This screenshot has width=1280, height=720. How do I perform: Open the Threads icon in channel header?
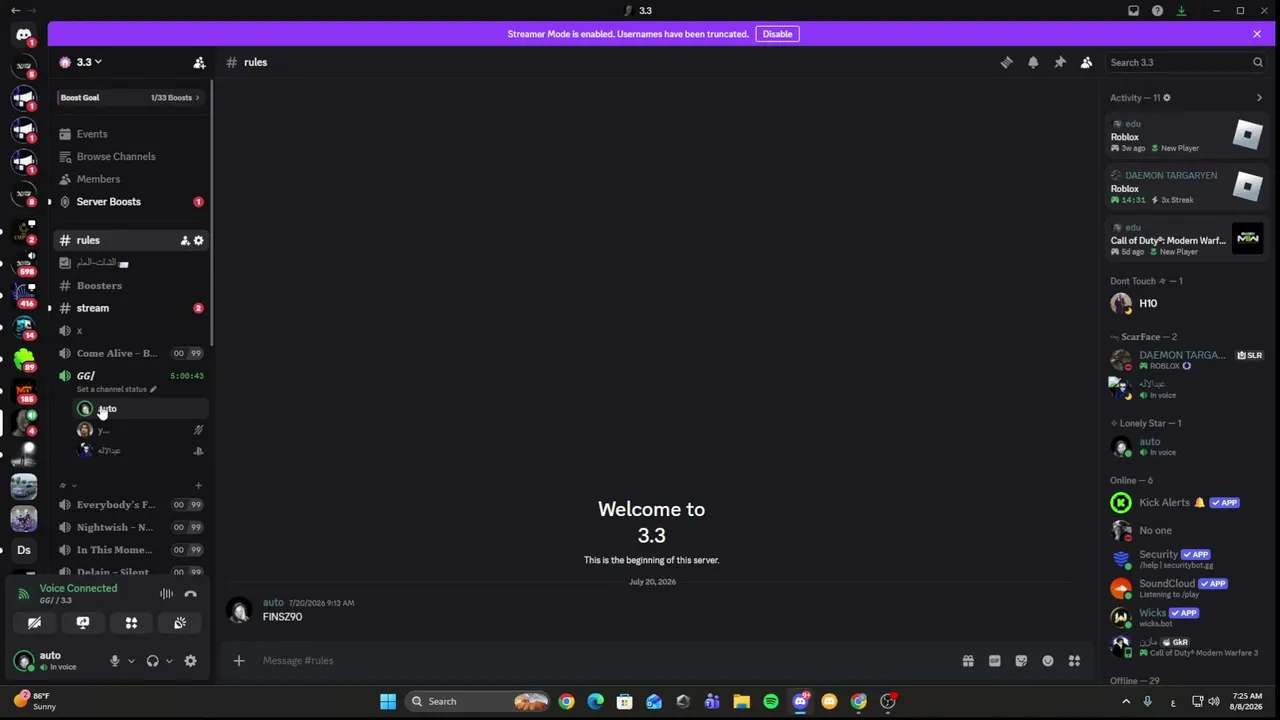point(1006,62)
